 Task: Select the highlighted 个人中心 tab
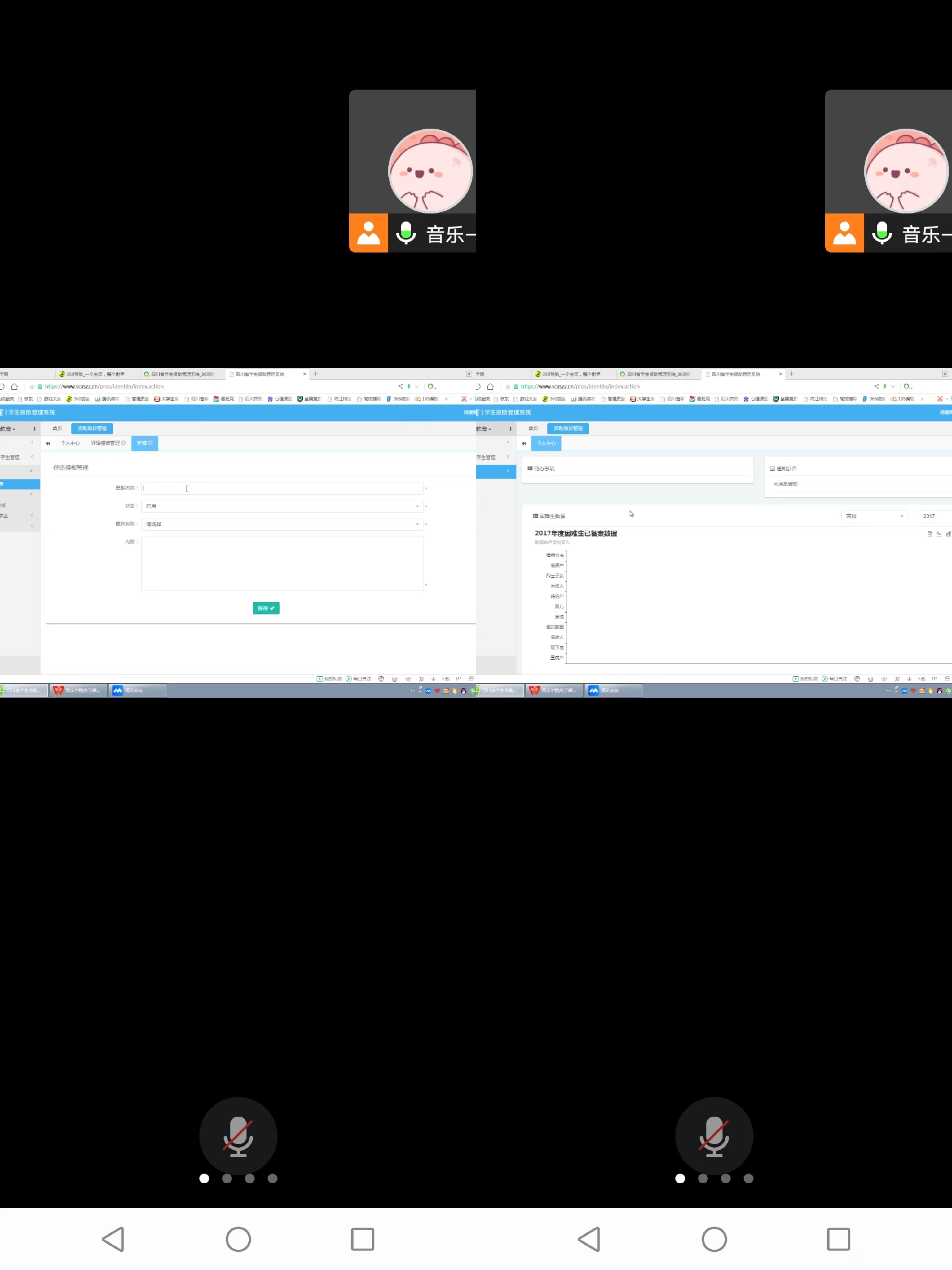(x=546, y=443)
